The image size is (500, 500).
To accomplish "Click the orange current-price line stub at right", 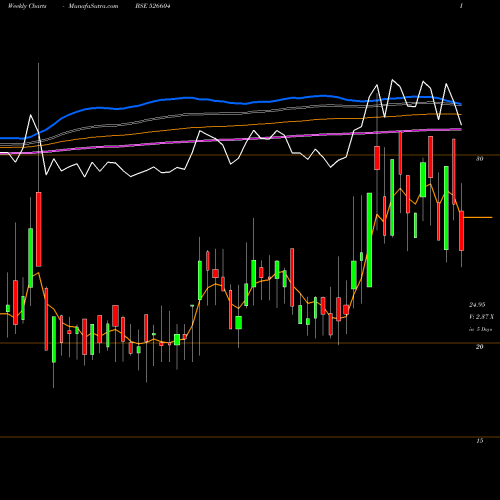I will tap(478, 217).
